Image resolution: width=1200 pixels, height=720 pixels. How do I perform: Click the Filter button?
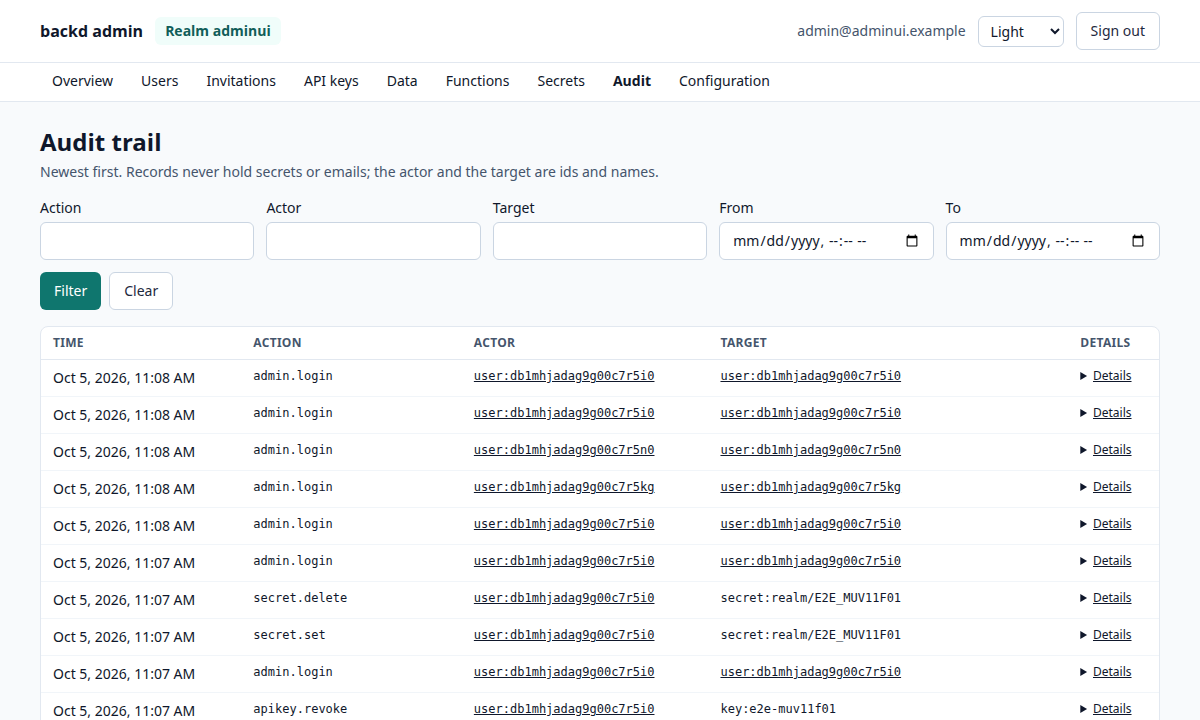coord(70,291)
